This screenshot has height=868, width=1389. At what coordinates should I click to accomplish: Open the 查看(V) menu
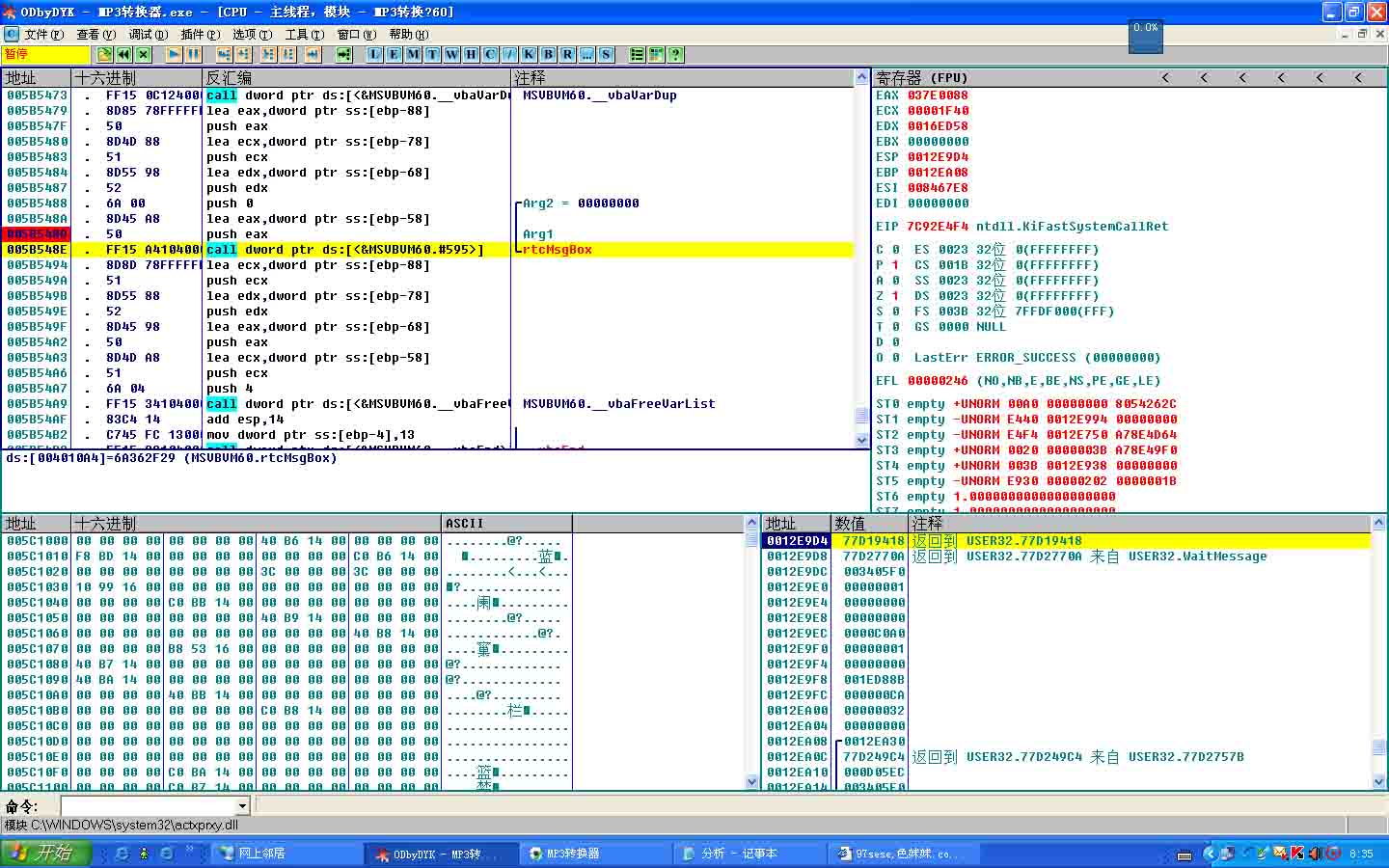click(95, 35)
